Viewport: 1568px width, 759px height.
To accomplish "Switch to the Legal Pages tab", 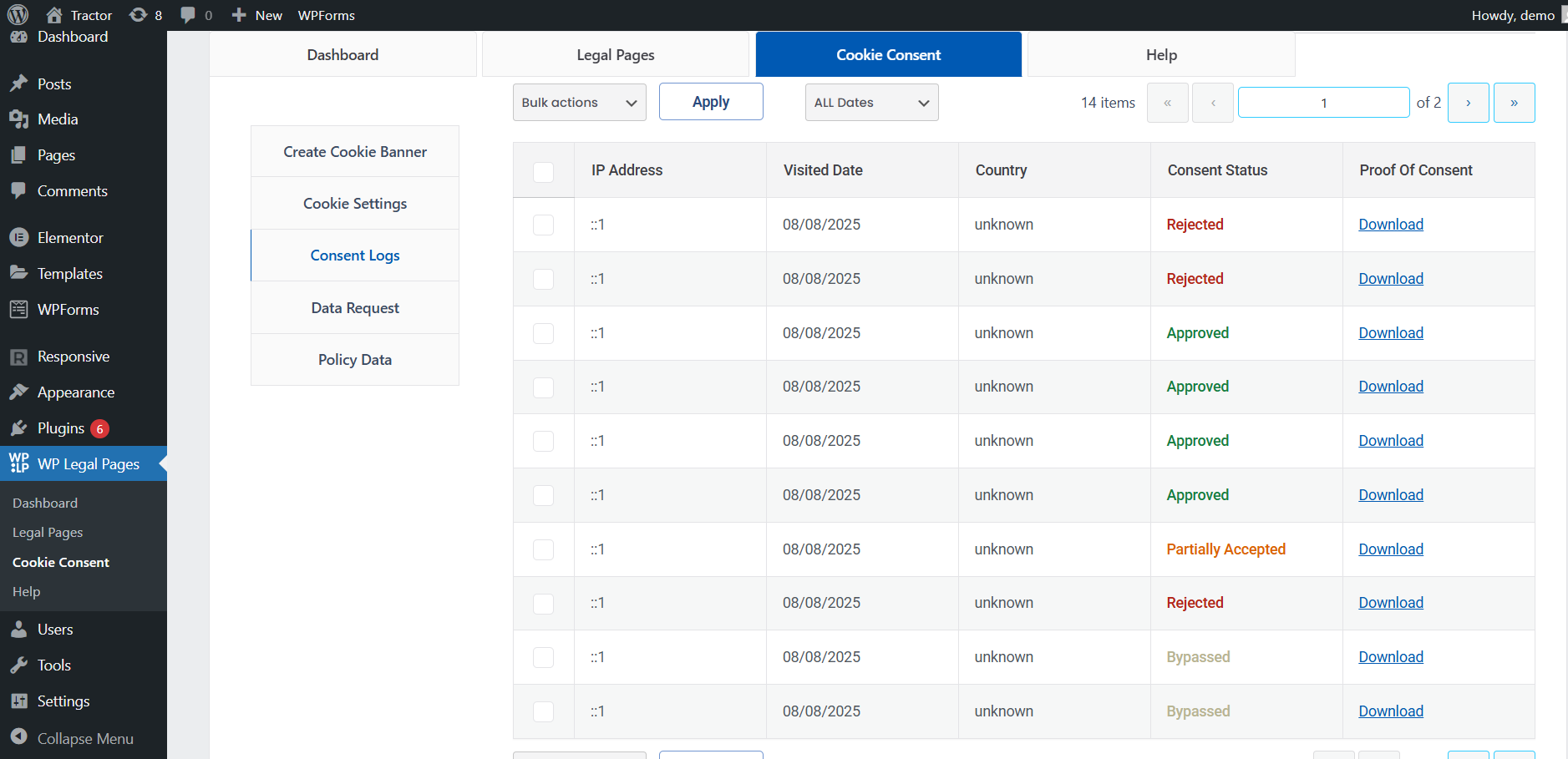I will [x=615, y=55].
